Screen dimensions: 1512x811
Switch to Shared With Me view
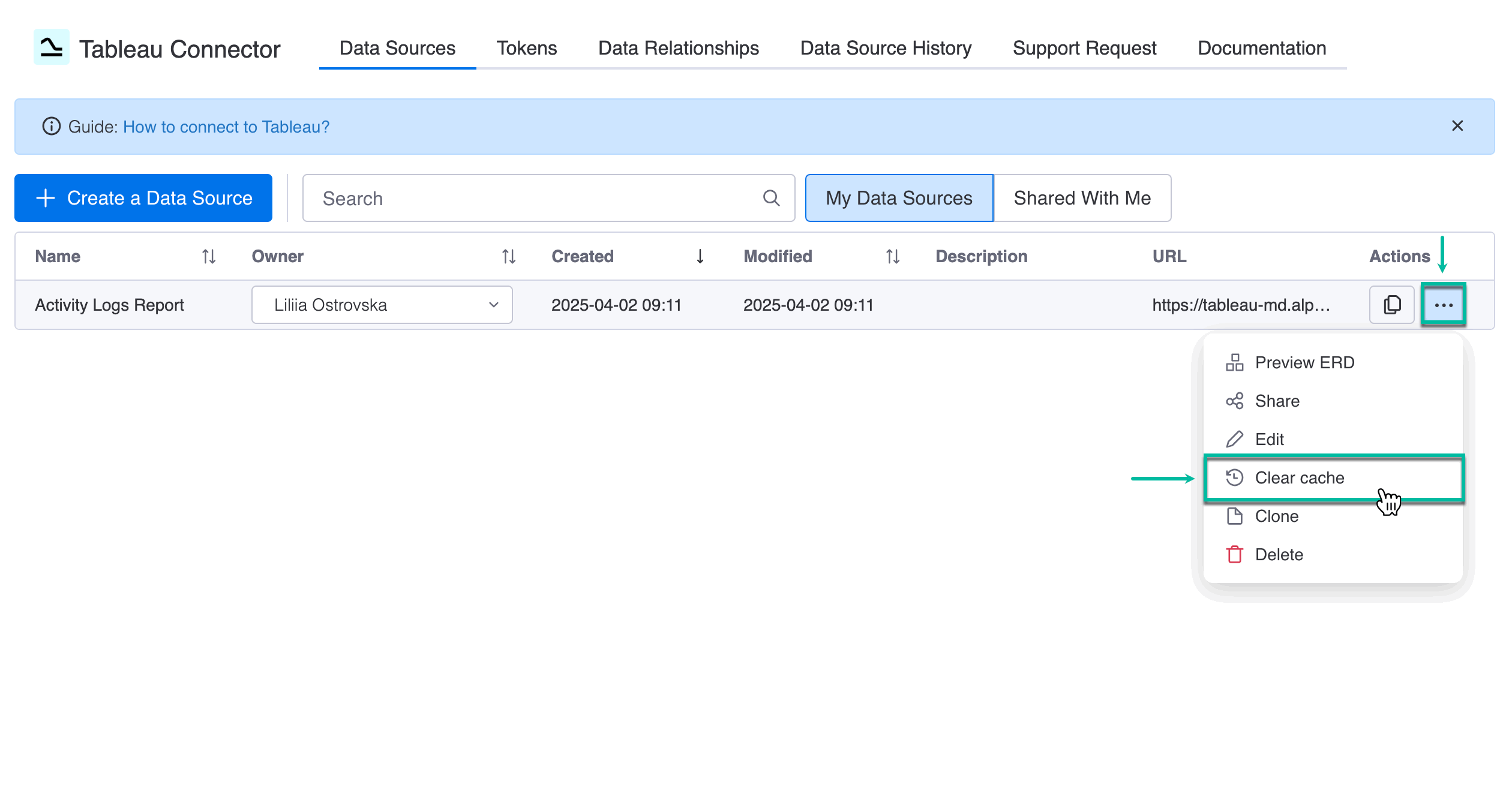(1082, 198)
